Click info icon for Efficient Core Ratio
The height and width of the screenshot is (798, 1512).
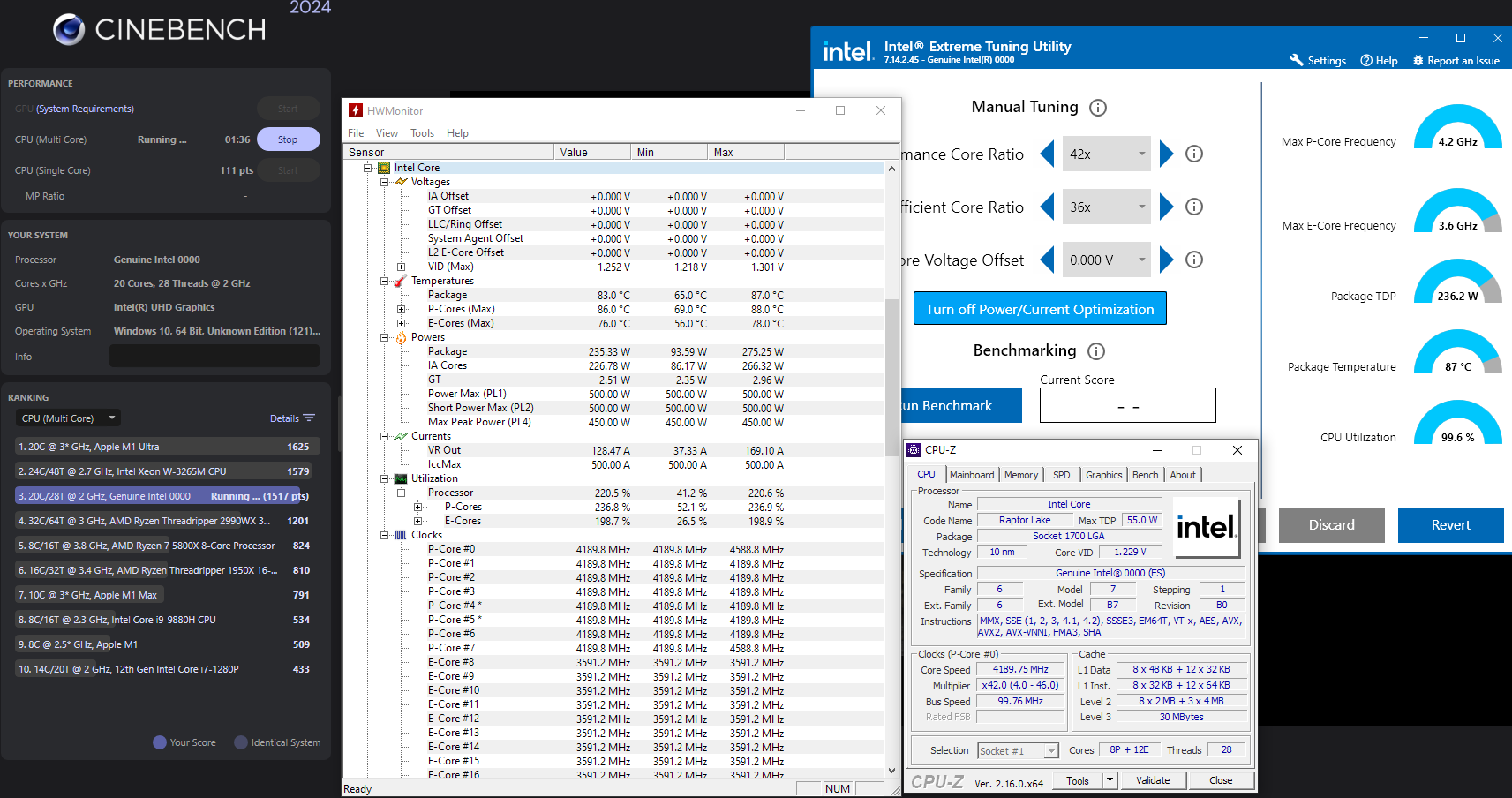[x=1194, y=207]
